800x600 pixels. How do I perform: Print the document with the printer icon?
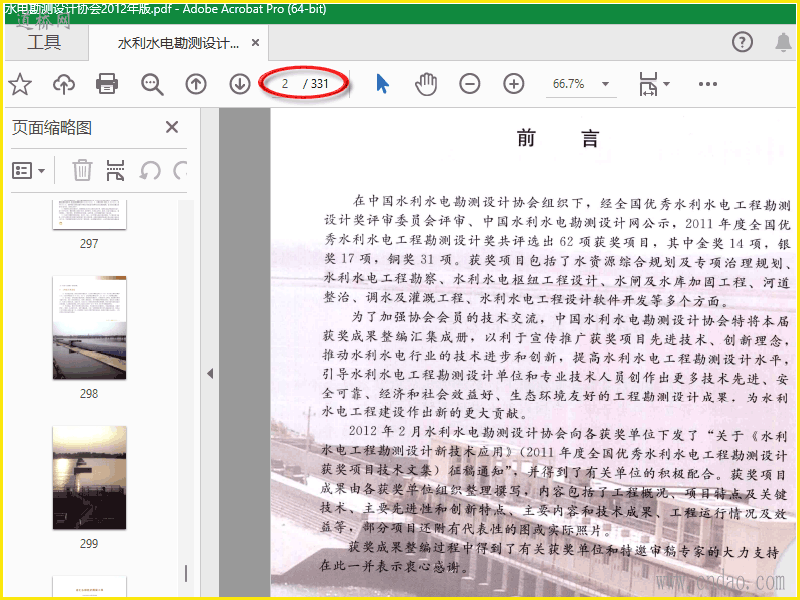click(107, 84)
